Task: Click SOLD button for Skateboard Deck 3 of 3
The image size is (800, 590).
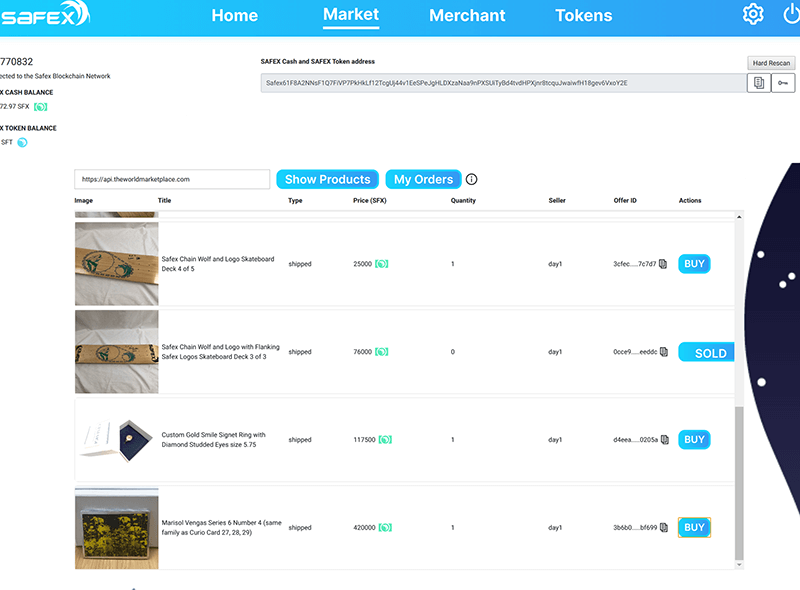Action: coord(706,352)
